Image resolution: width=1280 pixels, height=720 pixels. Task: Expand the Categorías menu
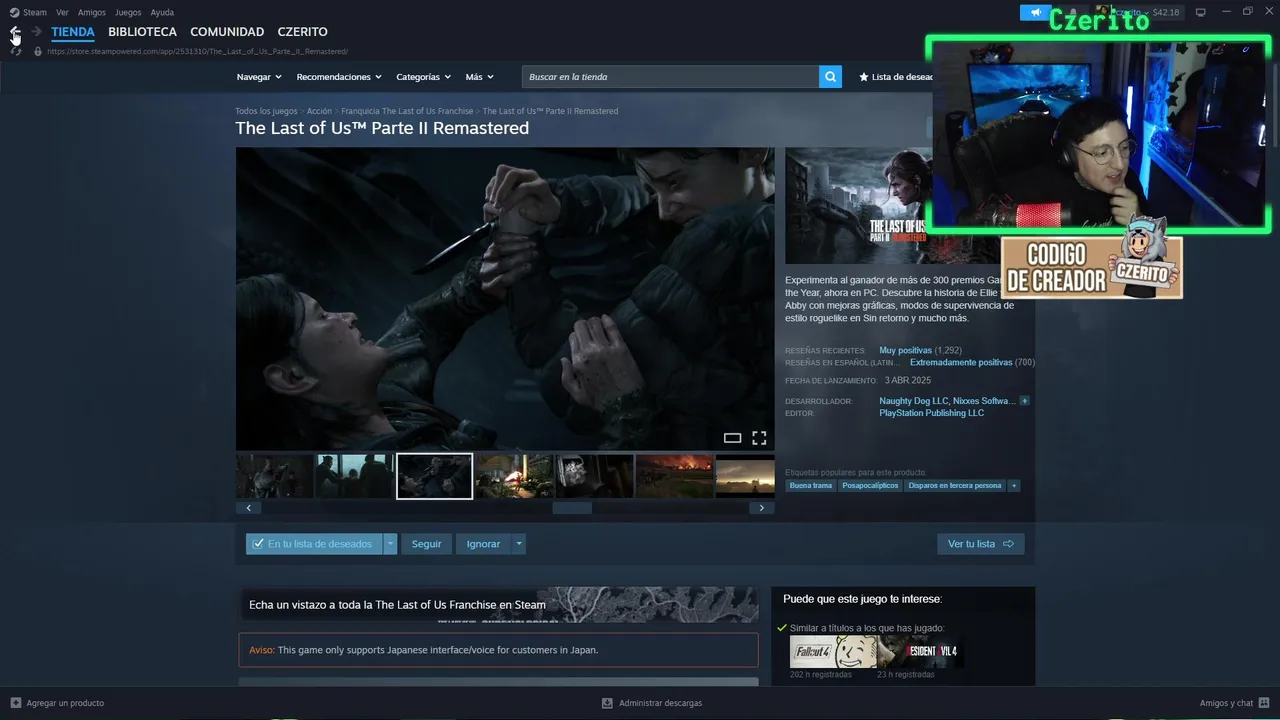[423, 77]
